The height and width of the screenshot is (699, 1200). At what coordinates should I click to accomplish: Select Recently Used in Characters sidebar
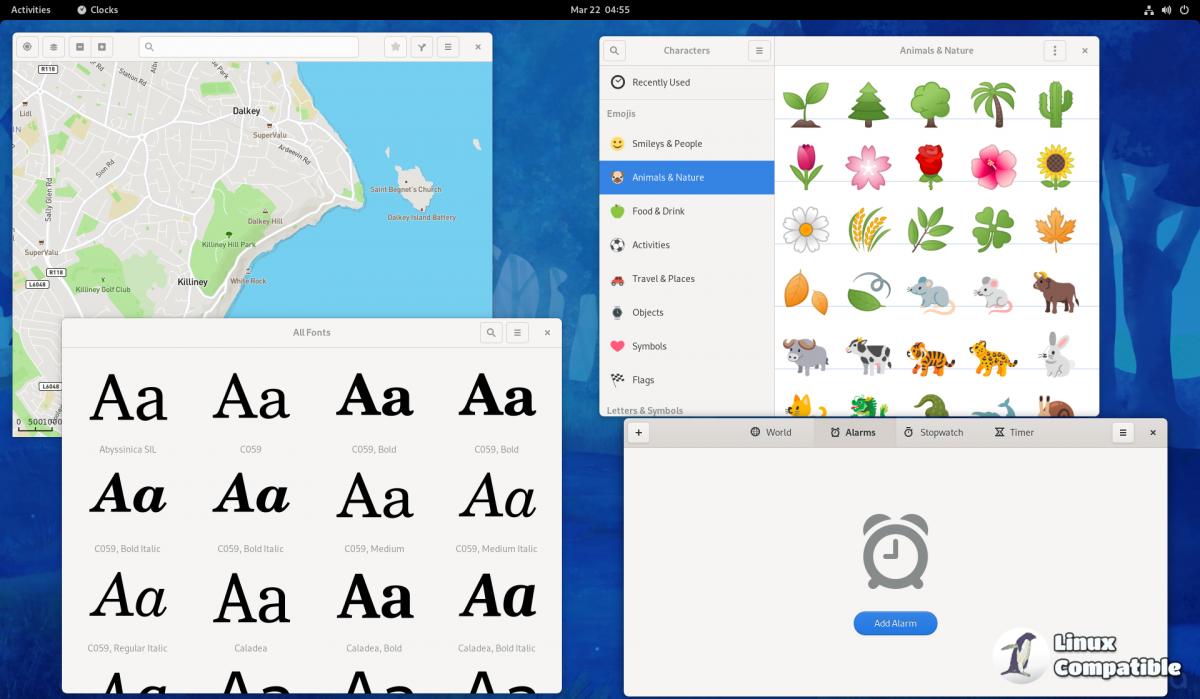(687, 82)
